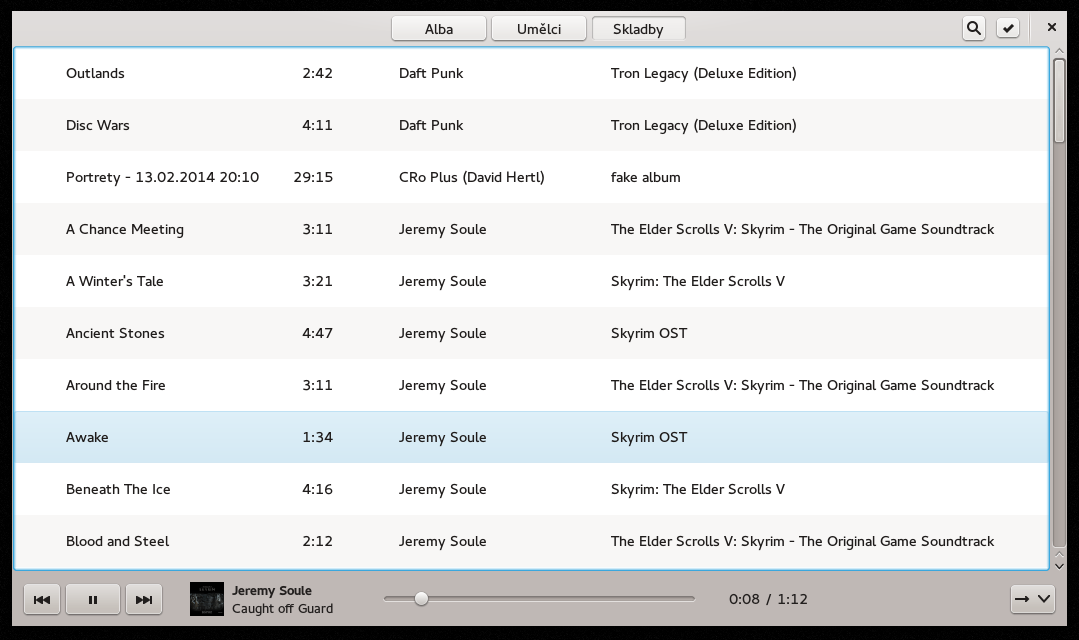Screen dimensions: 1079x640
Task: Switch to the Skladby tab
Action: pyautogui.click(x=638, y=29)
